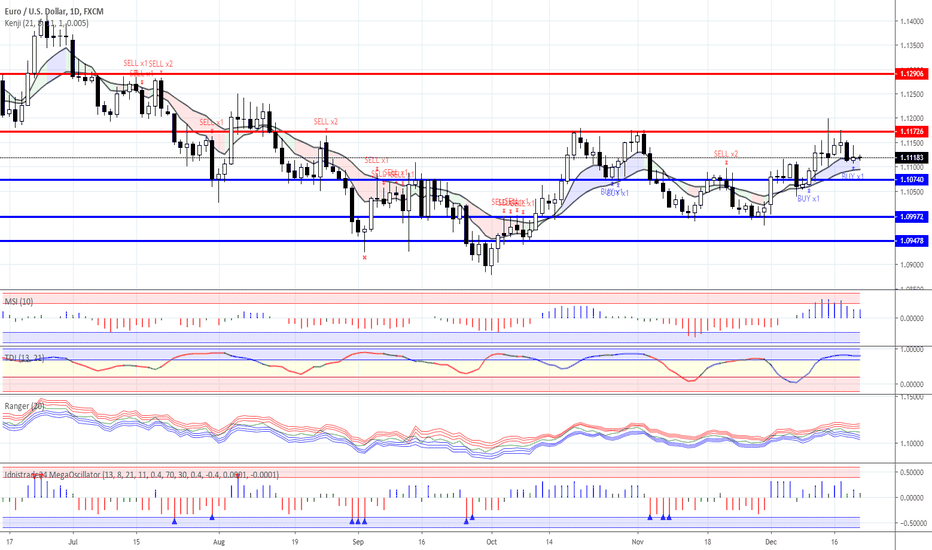Click the SELL x2 signal above the late-August candle
The width and height of the screenshot is (932, 550).
click(325, 122)
